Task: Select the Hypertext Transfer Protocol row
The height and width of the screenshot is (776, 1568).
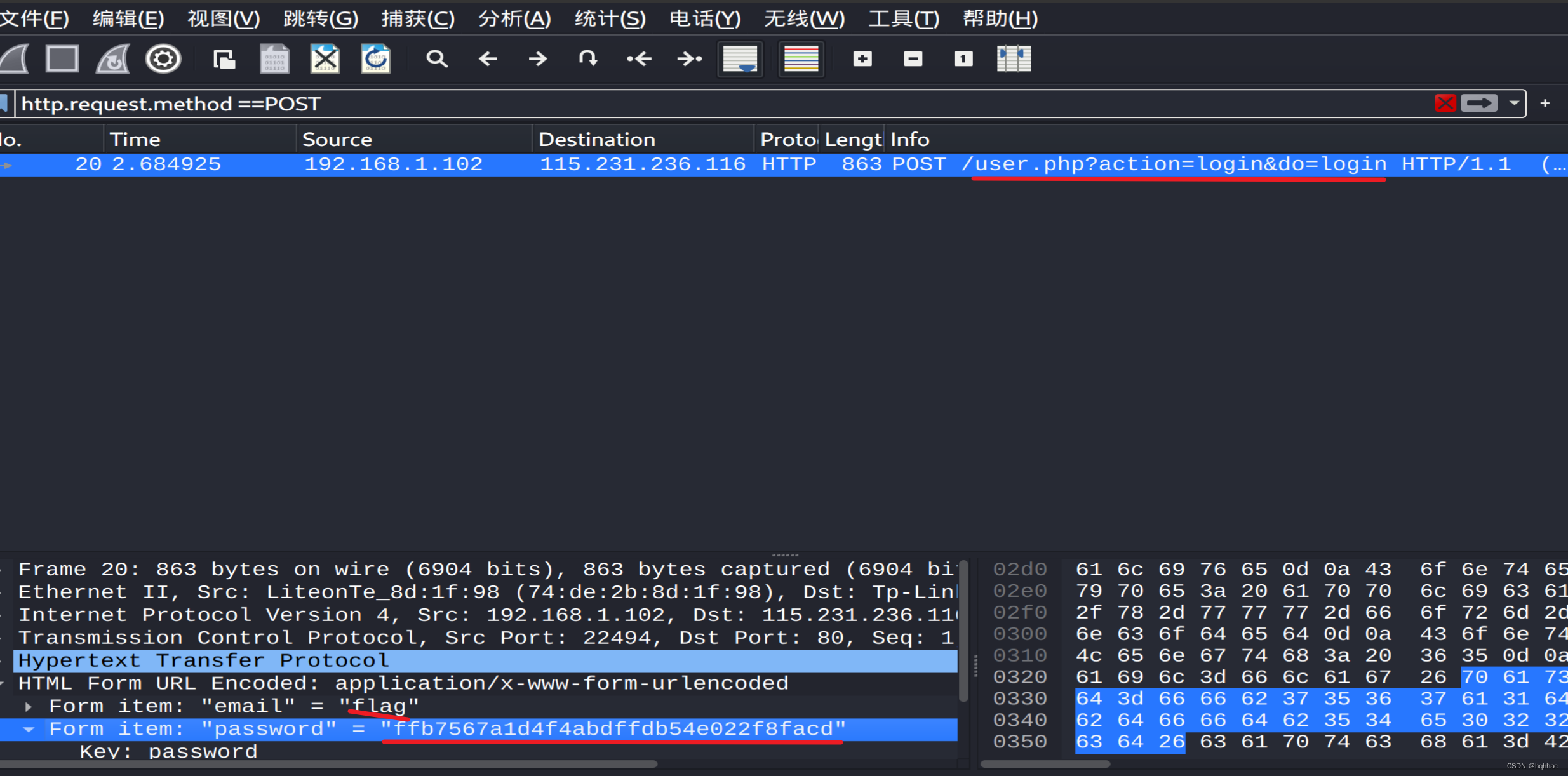Action: pos(203,660)
